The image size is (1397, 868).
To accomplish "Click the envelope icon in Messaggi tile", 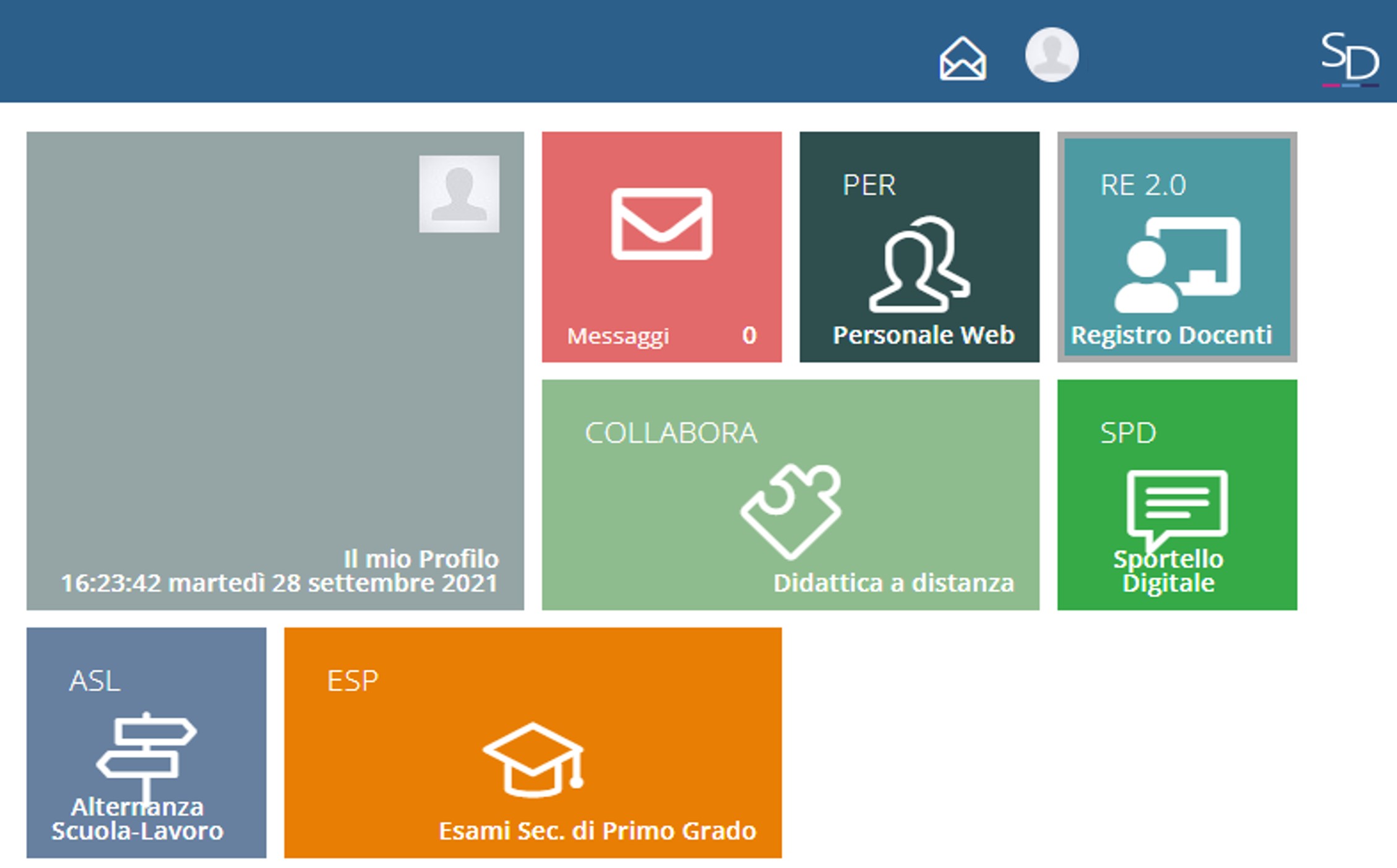I will click(x=661, y=224).
